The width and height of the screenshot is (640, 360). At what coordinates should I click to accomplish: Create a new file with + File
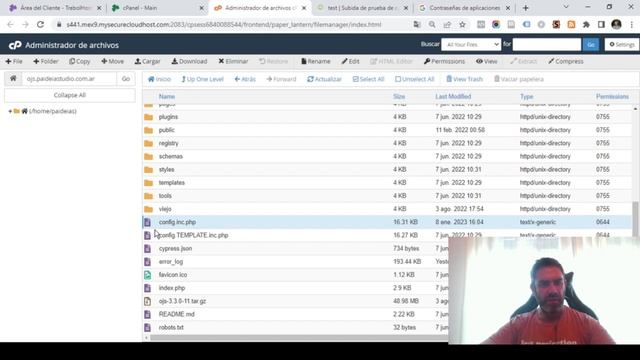click(x=14, y=61)
